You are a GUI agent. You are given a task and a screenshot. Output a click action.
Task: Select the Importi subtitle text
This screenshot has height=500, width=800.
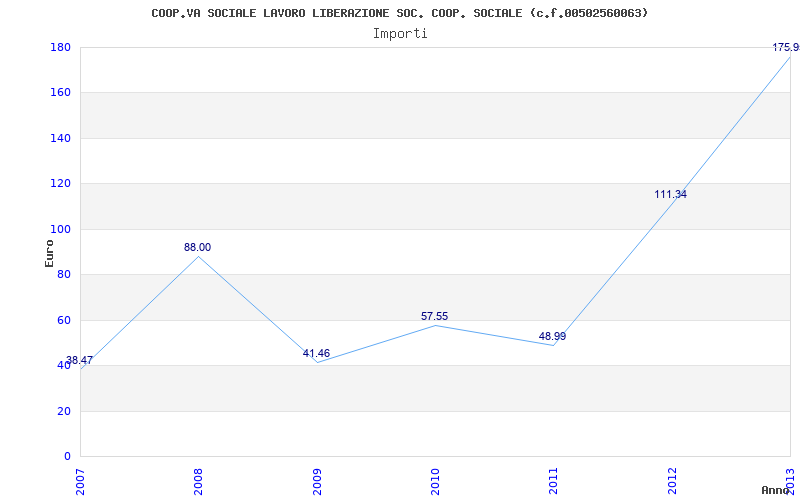point(400,33)
